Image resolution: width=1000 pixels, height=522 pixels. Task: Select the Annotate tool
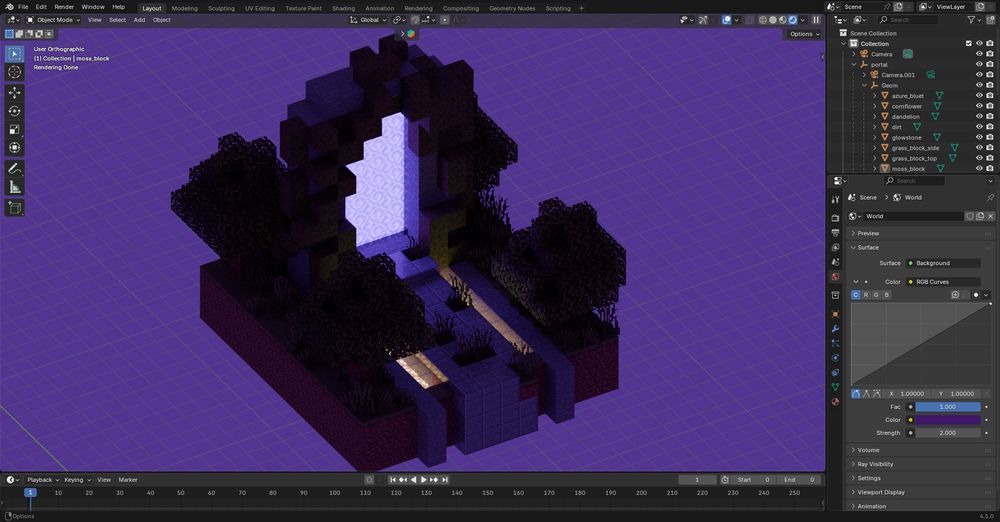[15, 168]
